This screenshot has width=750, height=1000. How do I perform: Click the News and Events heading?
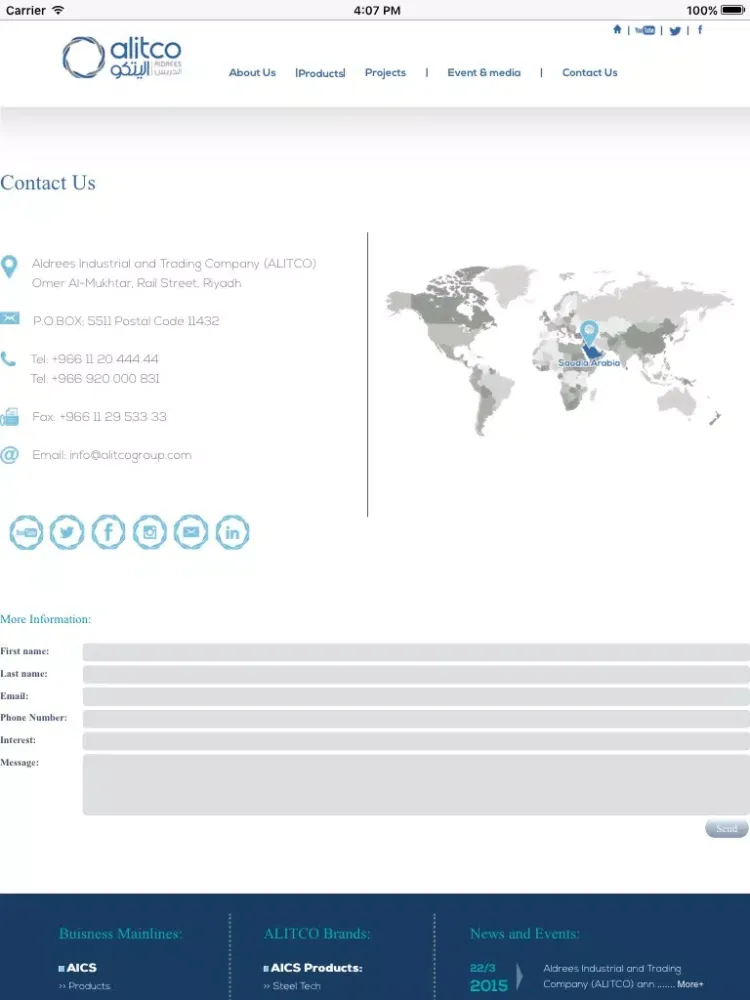524,934
